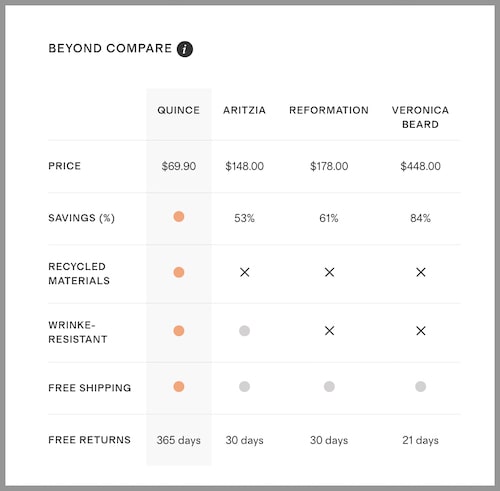500x491 pixels.
Task: Click Quince's orange Savings dot
Action: [179, 217]
